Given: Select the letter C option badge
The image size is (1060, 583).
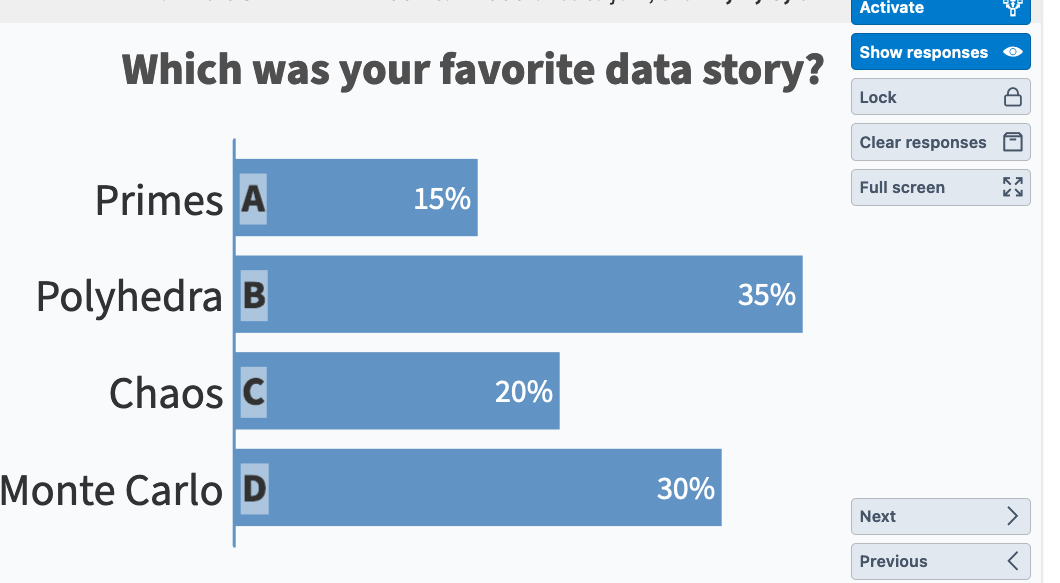Looking at the screenshot, I should pyautogui.click(x=253, y=392).
